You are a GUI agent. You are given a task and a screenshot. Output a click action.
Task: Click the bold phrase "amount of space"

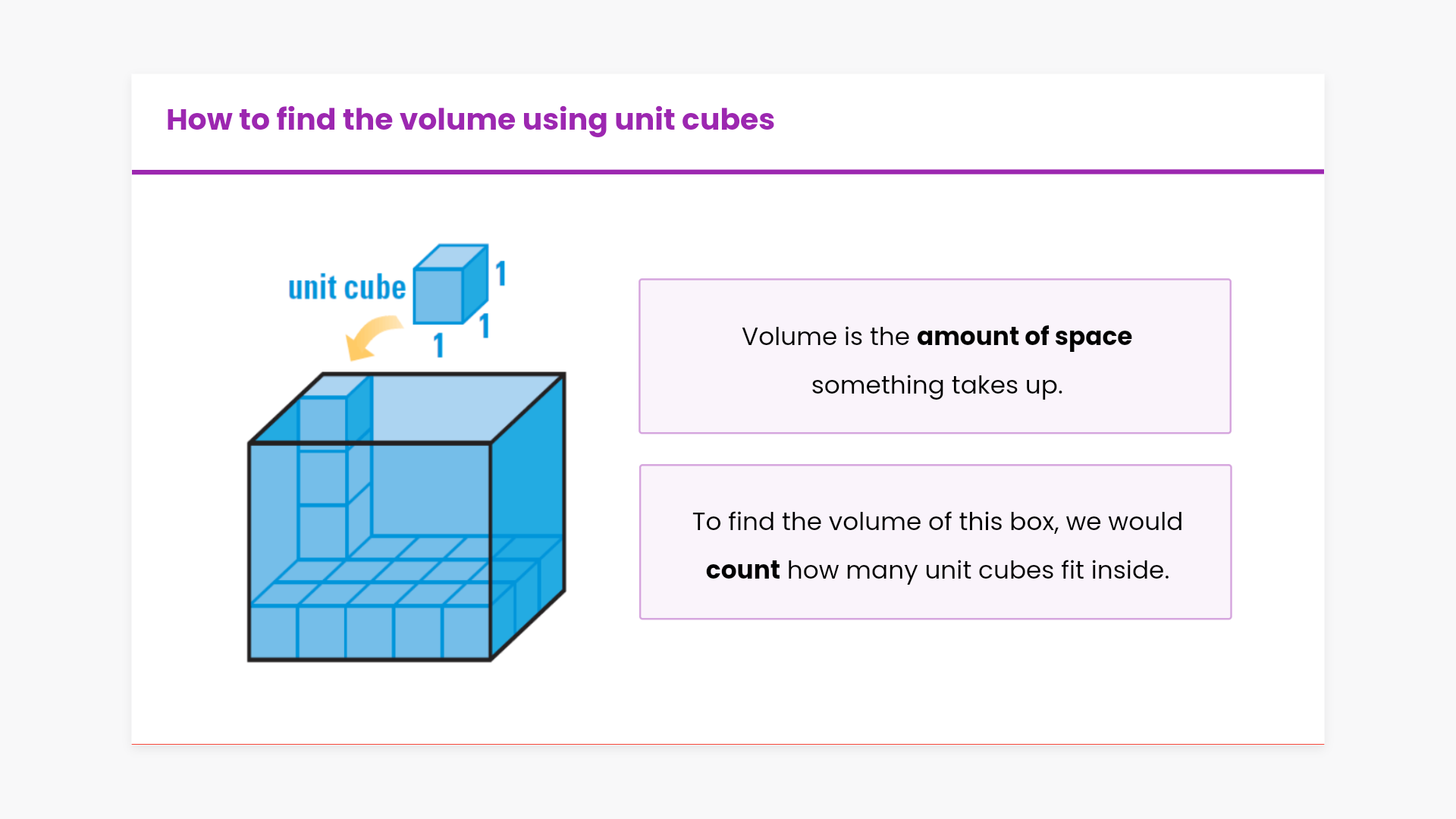1024,337
